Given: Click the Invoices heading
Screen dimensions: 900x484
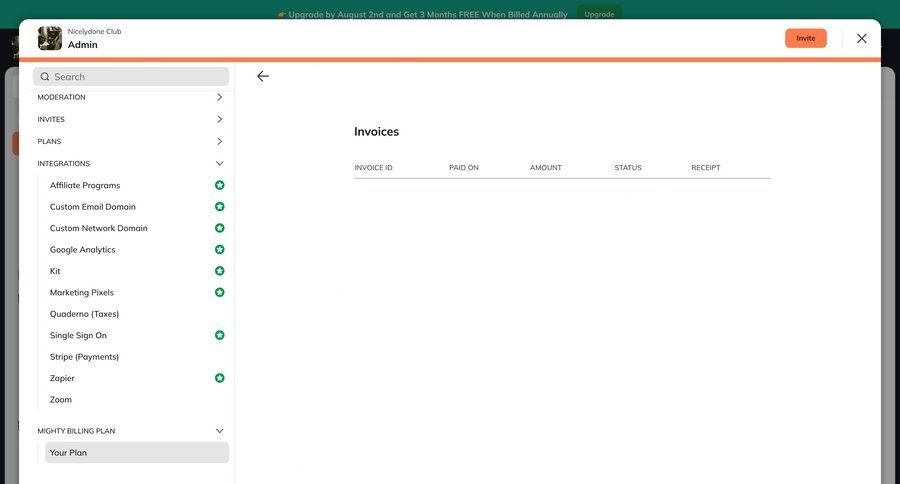Looking at the screenshot, I should coord(377,131).
